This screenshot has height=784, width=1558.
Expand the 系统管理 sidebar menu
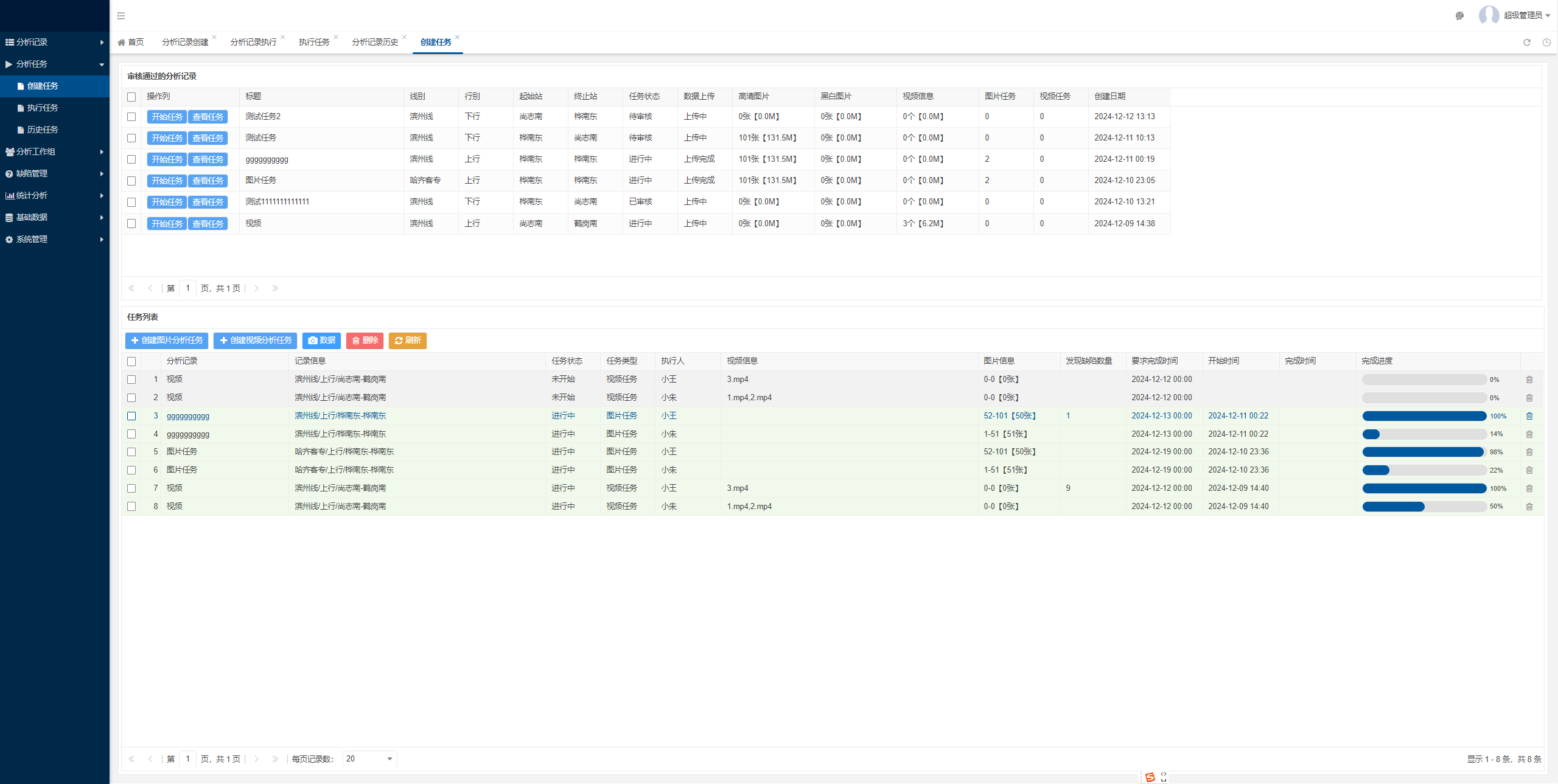(x=55, y=239)
